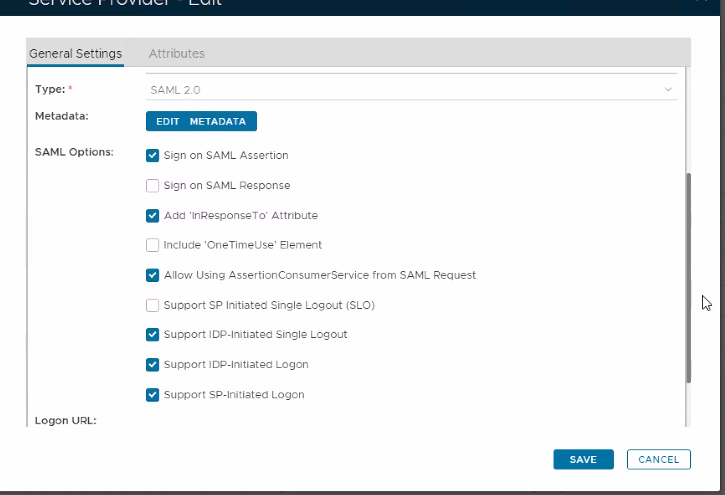Turn off Support IDP-Initiated Logon
Viewport: 725px width, 495px height.
153,364
